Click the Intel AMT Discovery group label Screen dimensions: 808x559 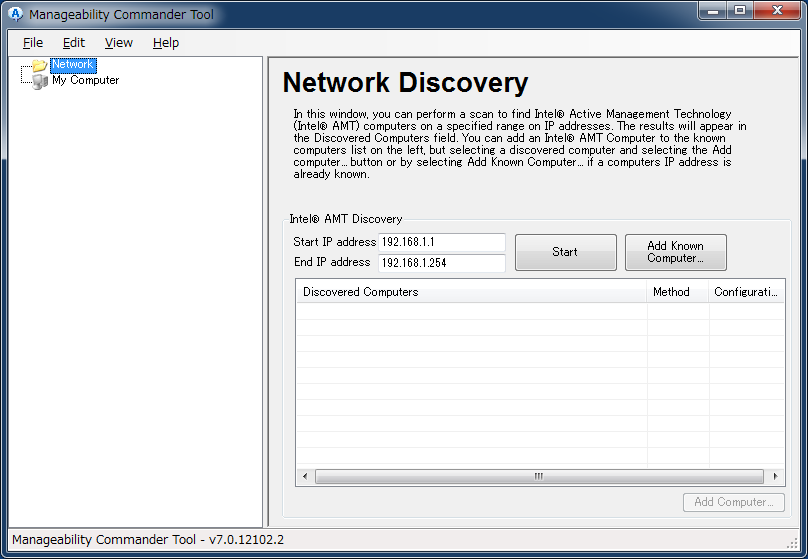[346, 219]
